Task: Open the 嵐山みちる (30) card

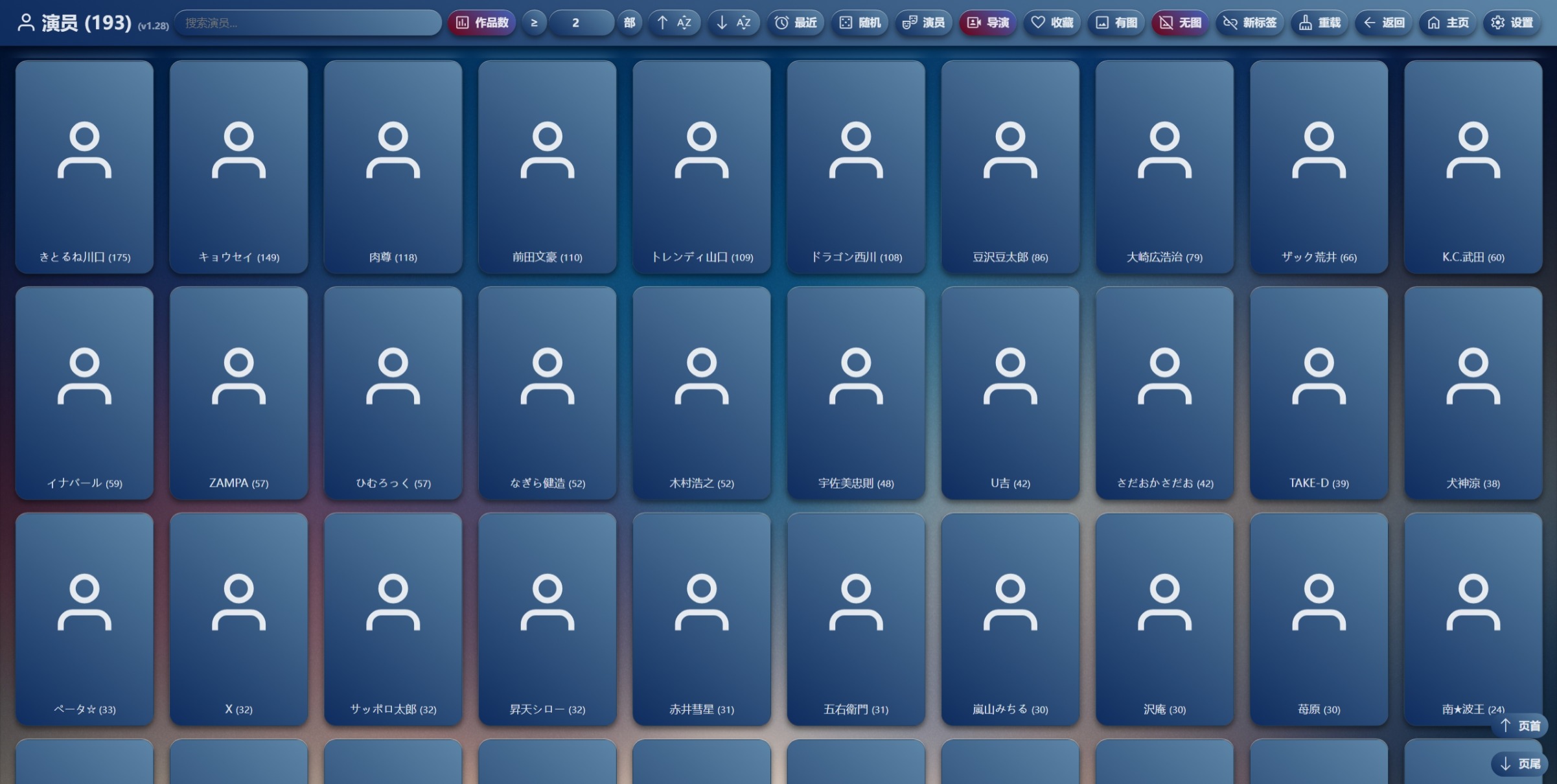Action: (1010, 619)
